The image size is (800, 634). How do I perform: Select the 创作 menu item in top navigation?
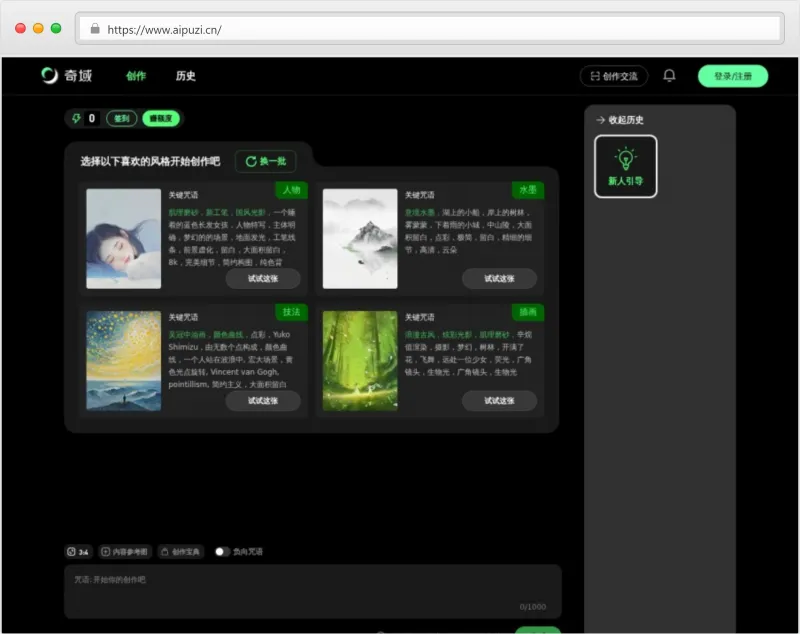coord(136,76)
